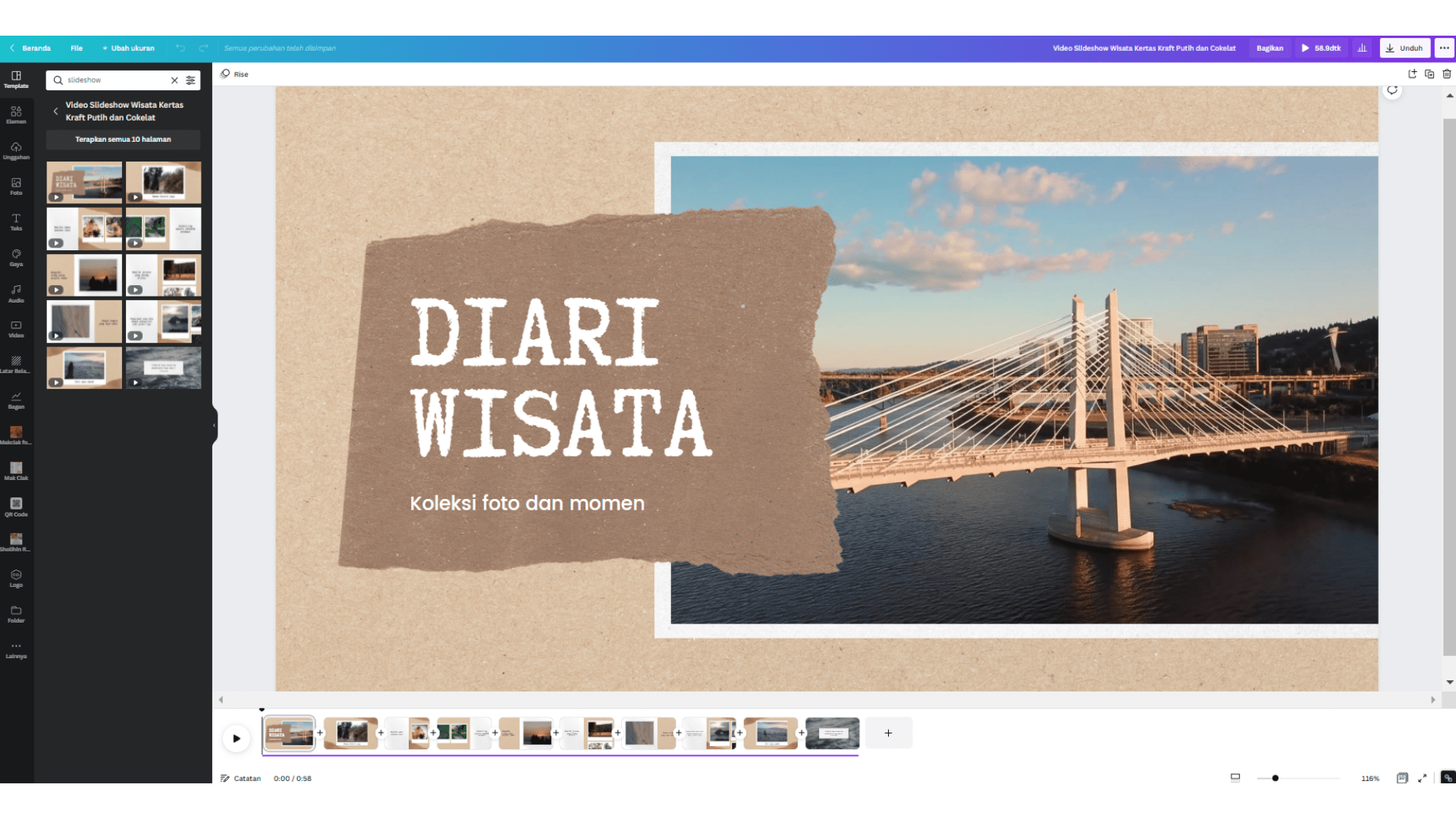
Task: Open the Video panel in sidebar
Action: coord(16,328)
